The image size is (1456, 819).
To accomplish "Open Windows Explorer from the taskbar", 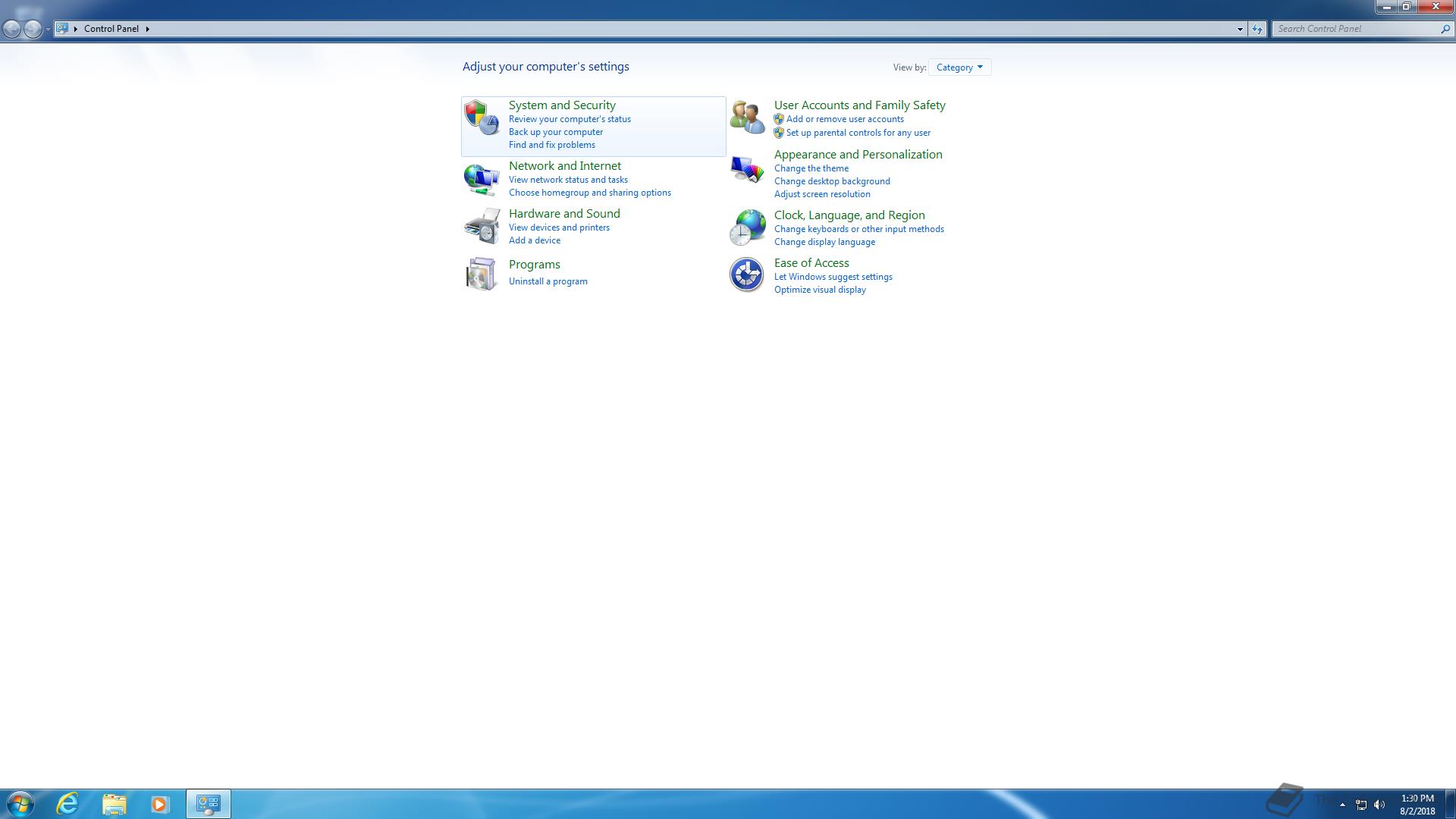I will [x=114, y=804].
